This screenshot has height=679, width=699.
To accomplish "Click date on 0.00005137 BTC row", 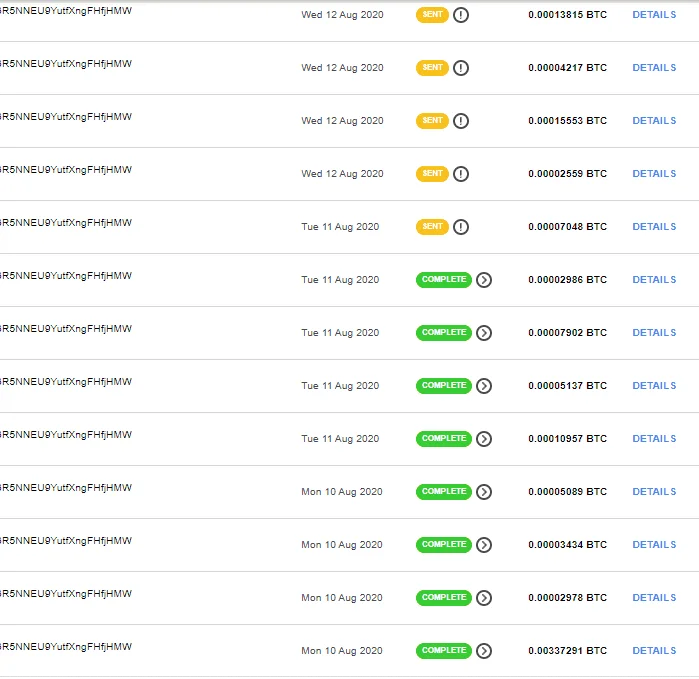I will click(340, 387).
